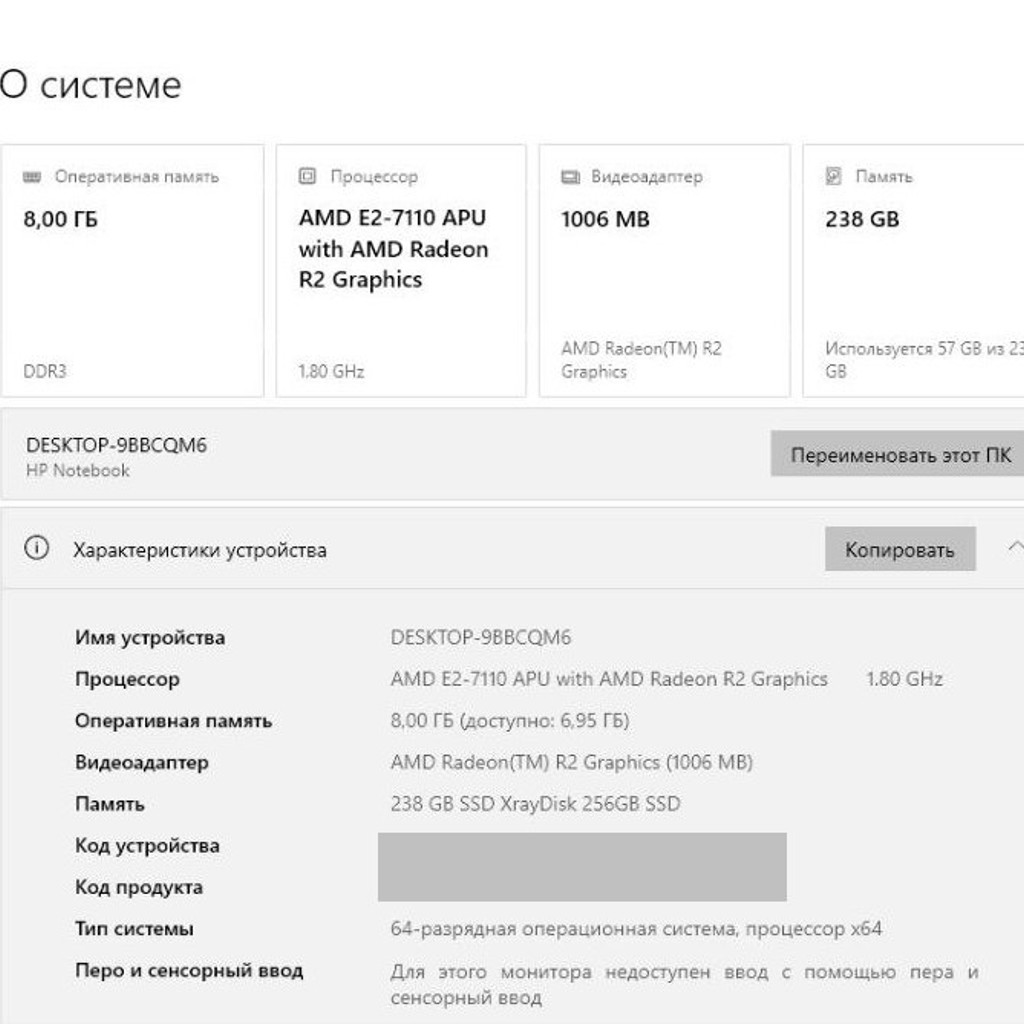Screen dimensions: 1024x1024
Task: Click the 1006 MB value in Видеоадаптер card
Action: 605,219
